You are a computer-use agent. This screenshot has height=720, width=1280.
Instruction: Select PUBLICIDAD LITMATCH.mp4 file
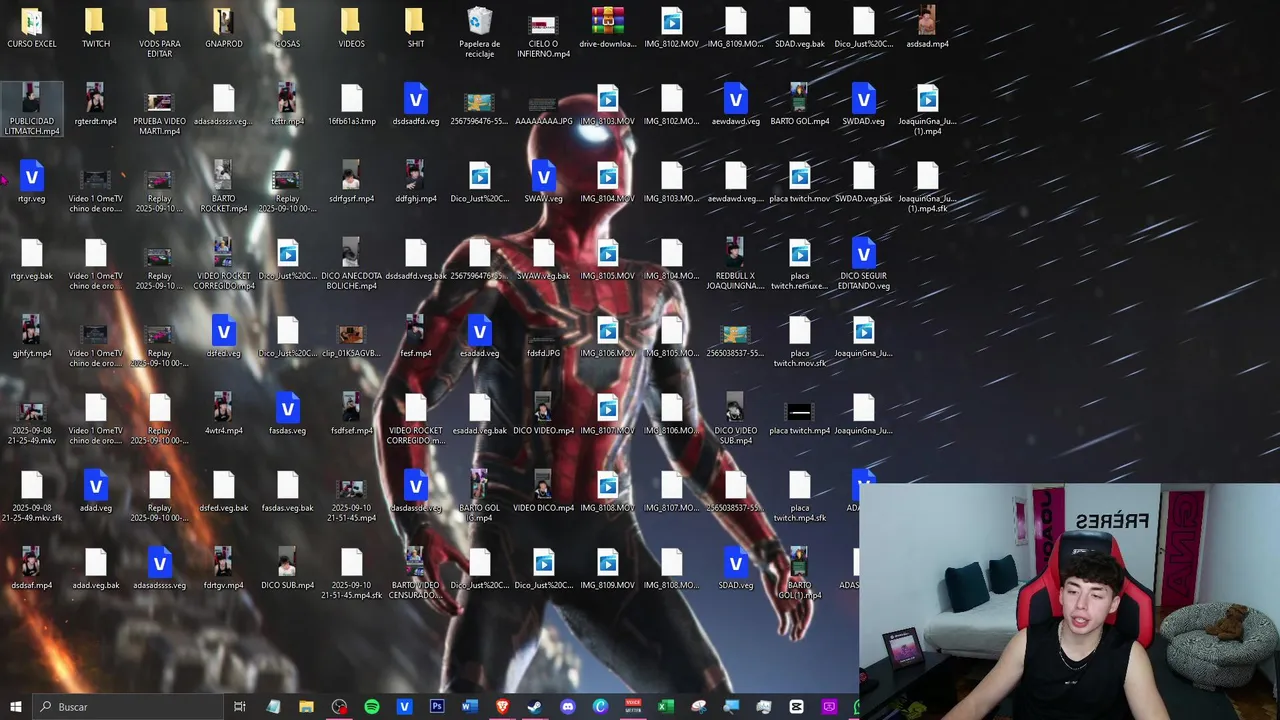point(32,109)
